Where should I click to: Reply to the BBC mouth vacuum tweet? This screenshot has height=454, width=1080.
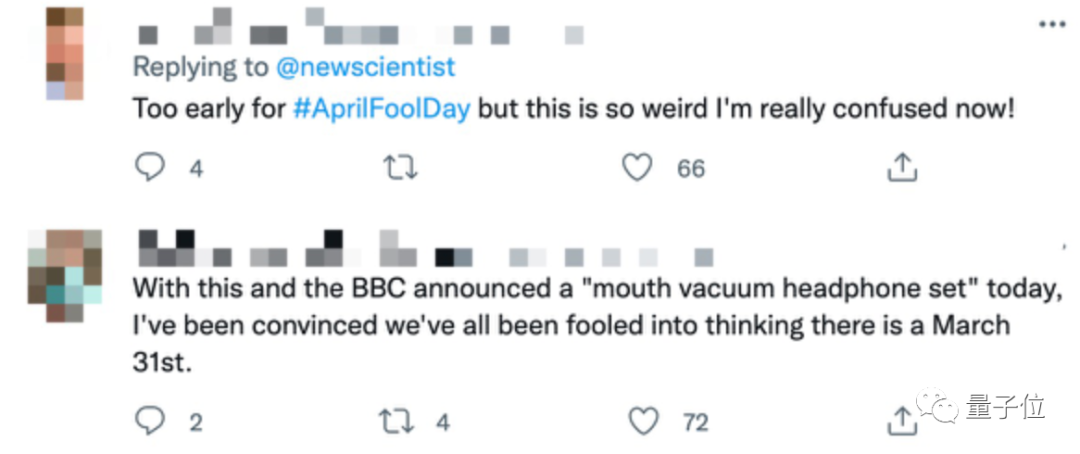[x=149, y=421]
